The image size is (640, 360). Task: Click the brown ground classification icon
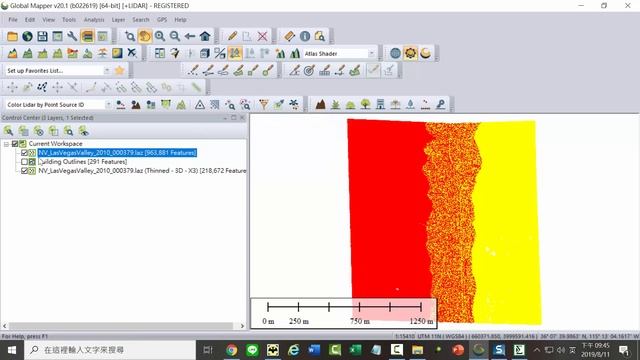(320, 104)
